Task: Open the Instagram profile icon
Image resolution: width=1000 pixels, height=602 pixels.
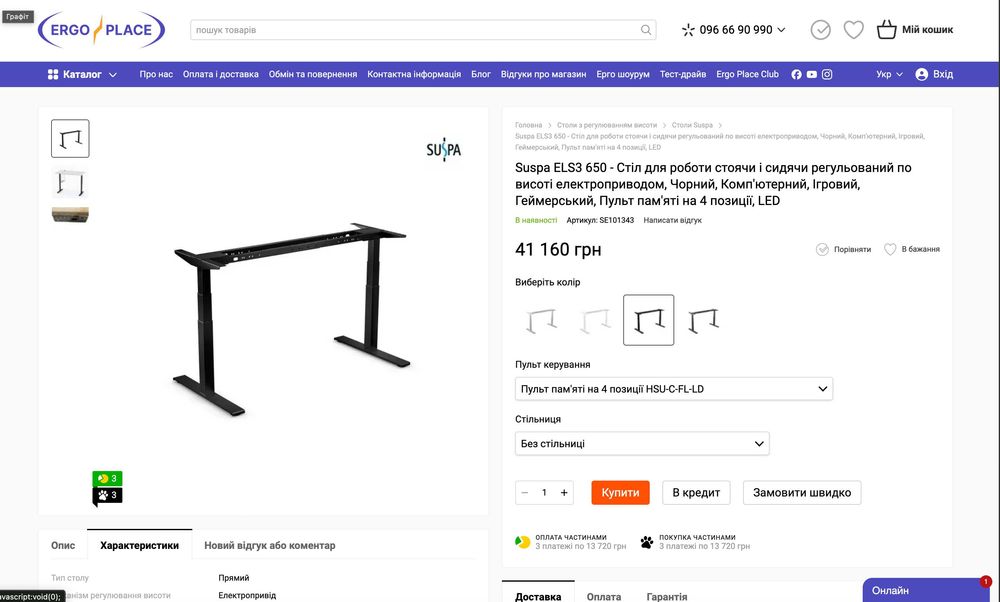Action: click(827, 74)
